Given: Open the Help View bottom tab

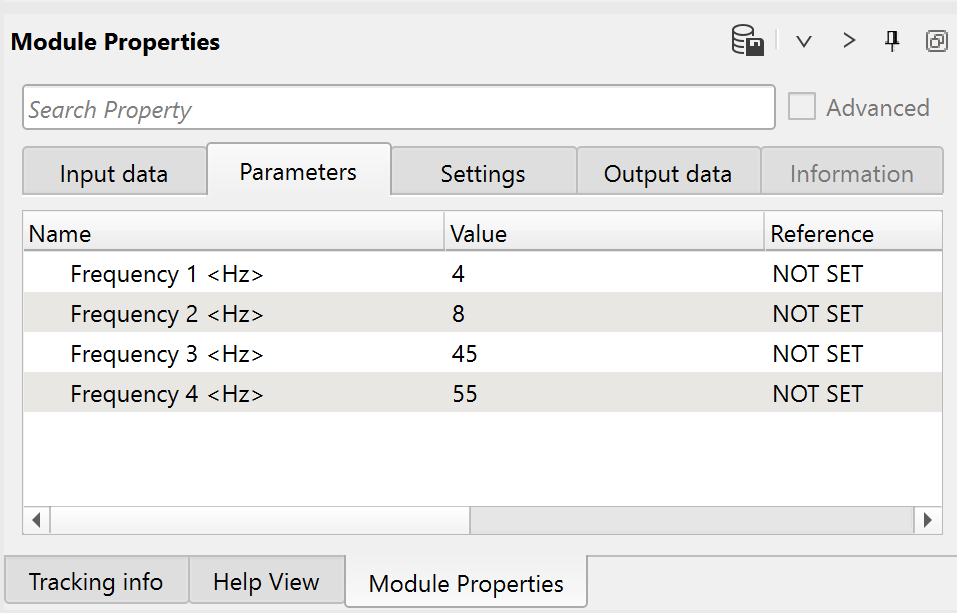Looking at the screenshot, I should (267, 581).
